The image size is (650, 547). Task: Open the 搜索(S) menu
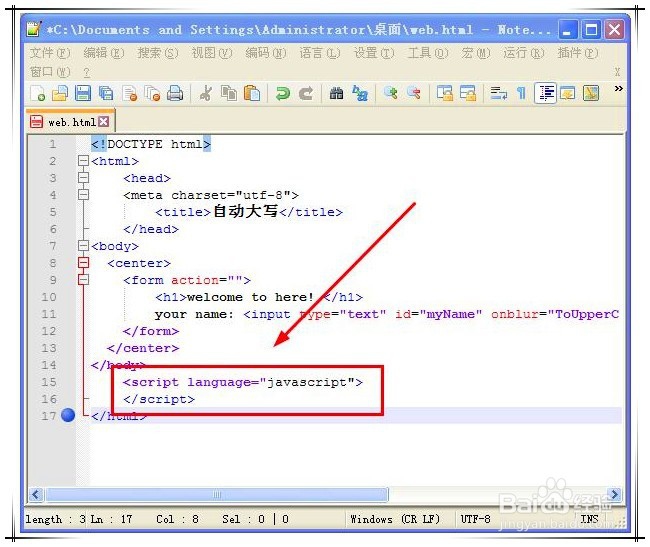tap(158, 53)
